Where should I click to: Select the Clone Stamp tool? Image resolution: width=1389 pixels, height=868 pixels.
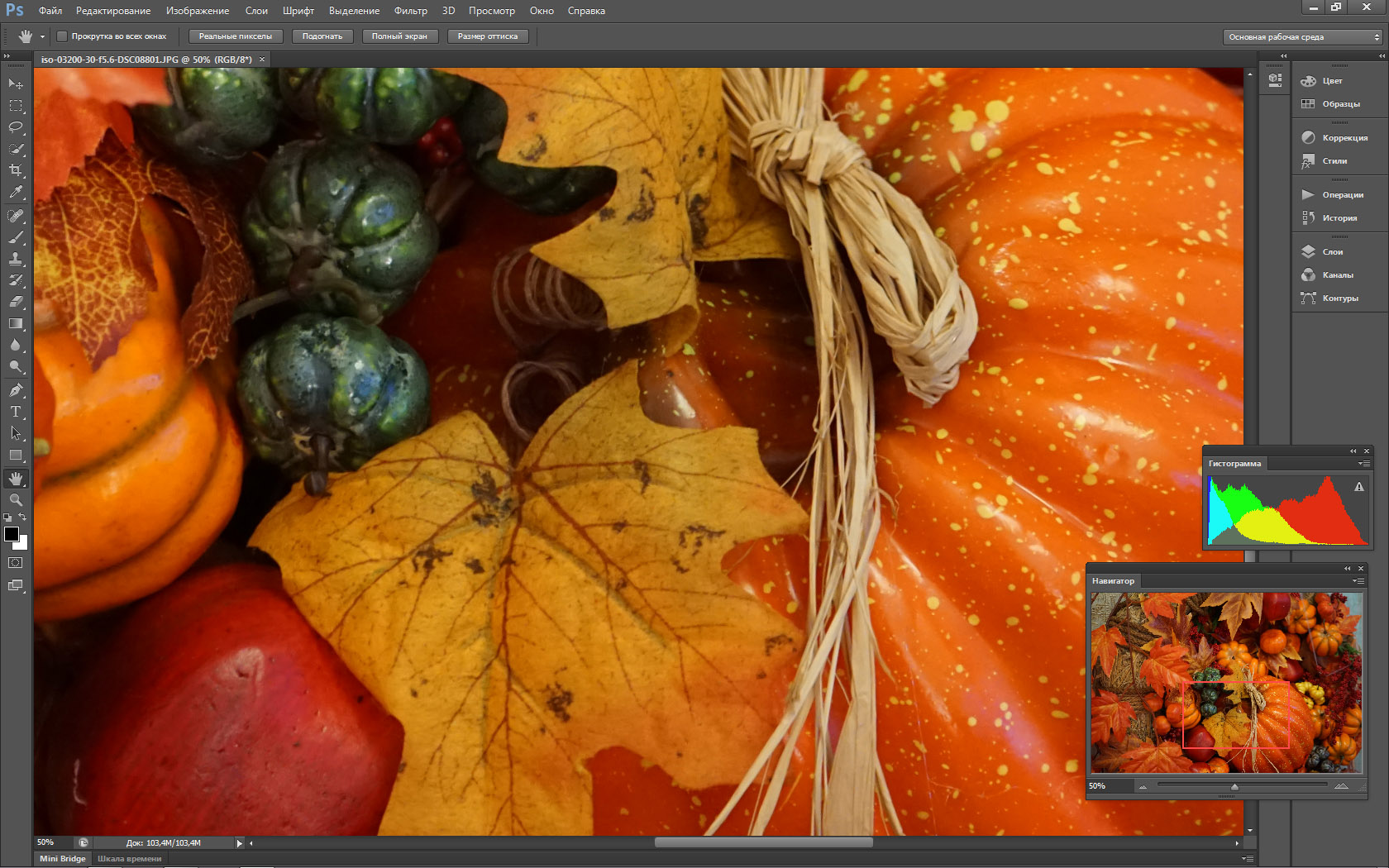(16, 259)
